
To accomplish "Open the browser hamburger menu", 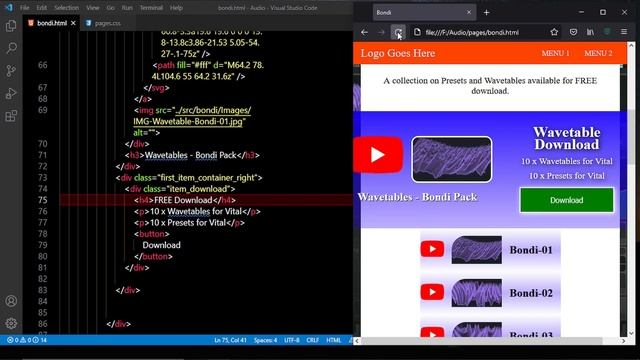I will coord(624,32).
